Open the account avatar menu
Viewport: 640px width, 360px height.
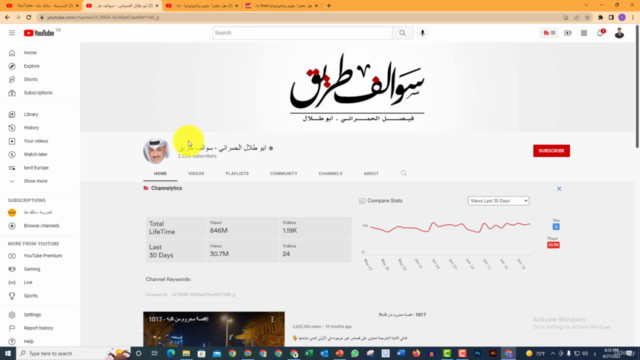point(619,33)
